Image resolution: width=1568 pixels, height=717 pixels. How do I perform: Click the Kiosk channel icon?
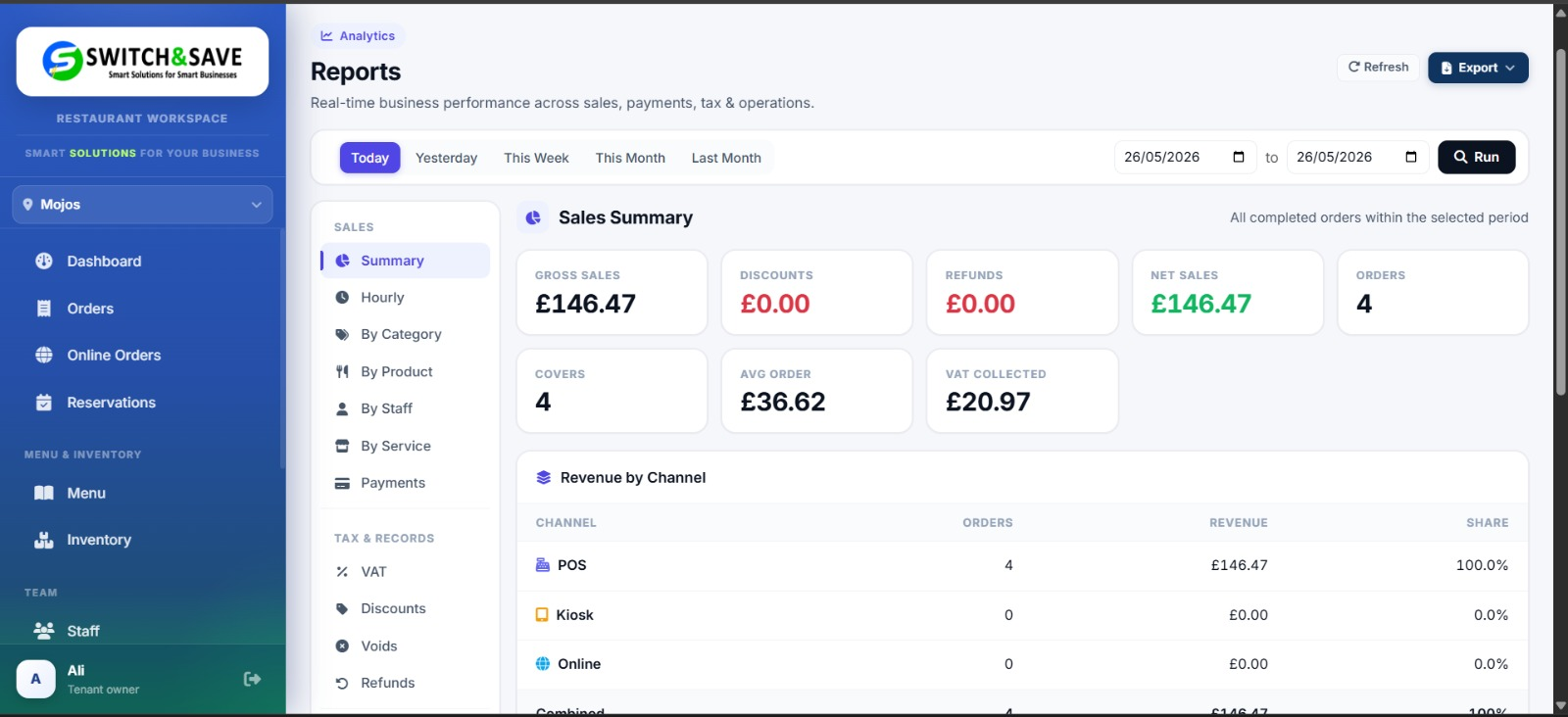point(542,615)
